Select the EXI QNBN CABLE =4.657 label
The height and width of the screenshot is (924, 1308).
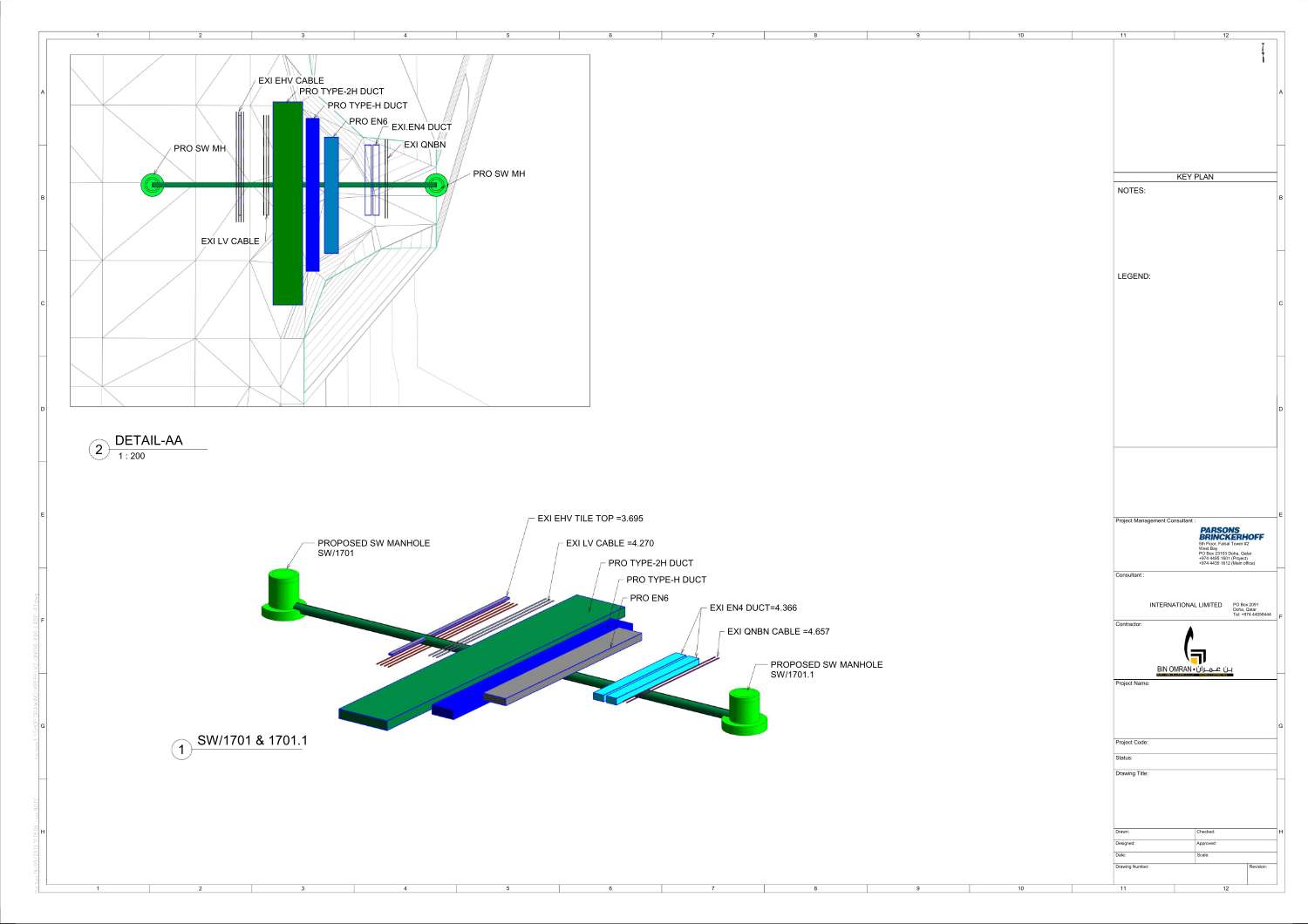click(779, 632)
